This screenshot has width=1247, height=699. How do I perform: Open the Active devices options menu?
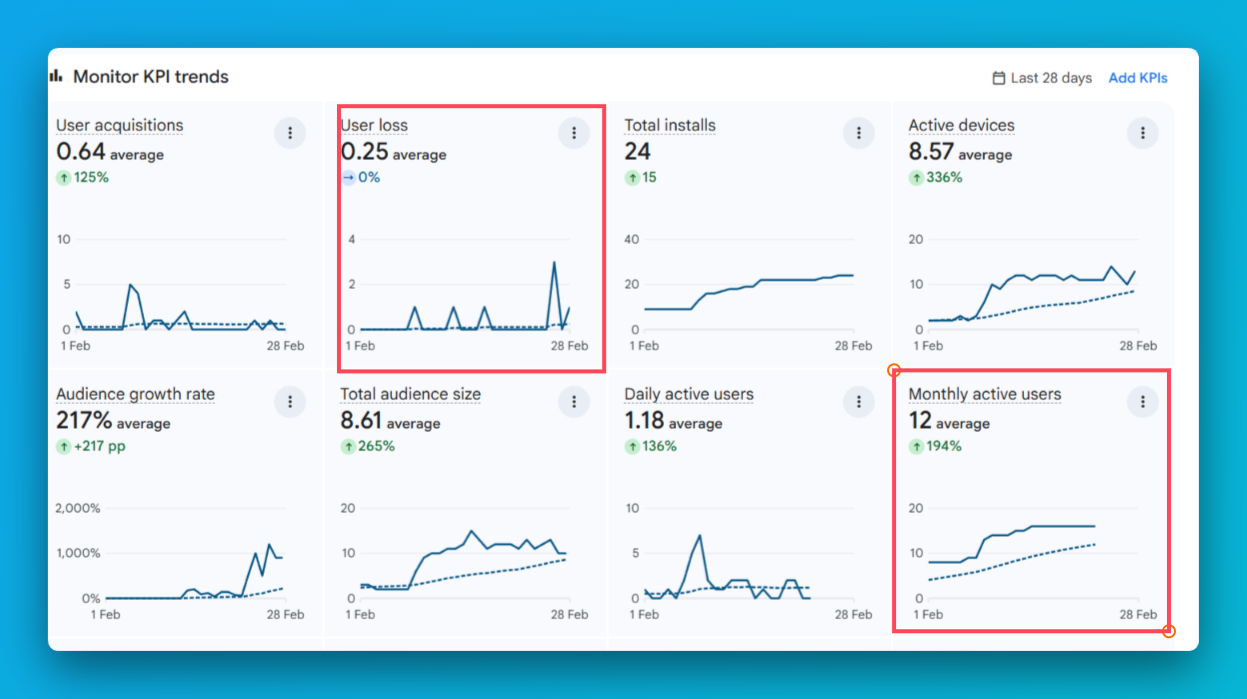point(1142,133)
